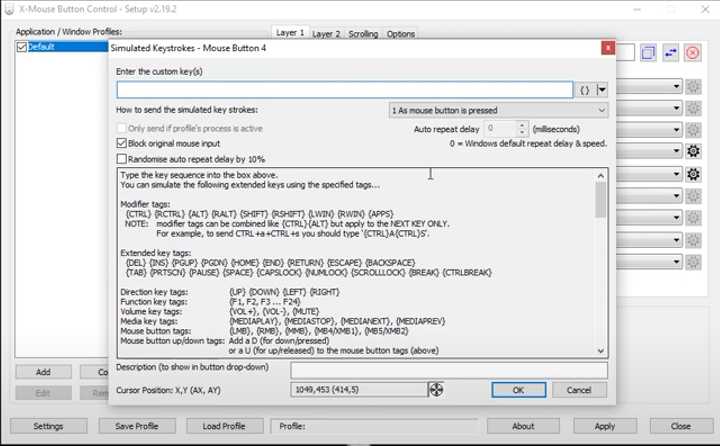Click the Add profile button
This screenshot has width=720, height=446.
(x=43, y=372)
